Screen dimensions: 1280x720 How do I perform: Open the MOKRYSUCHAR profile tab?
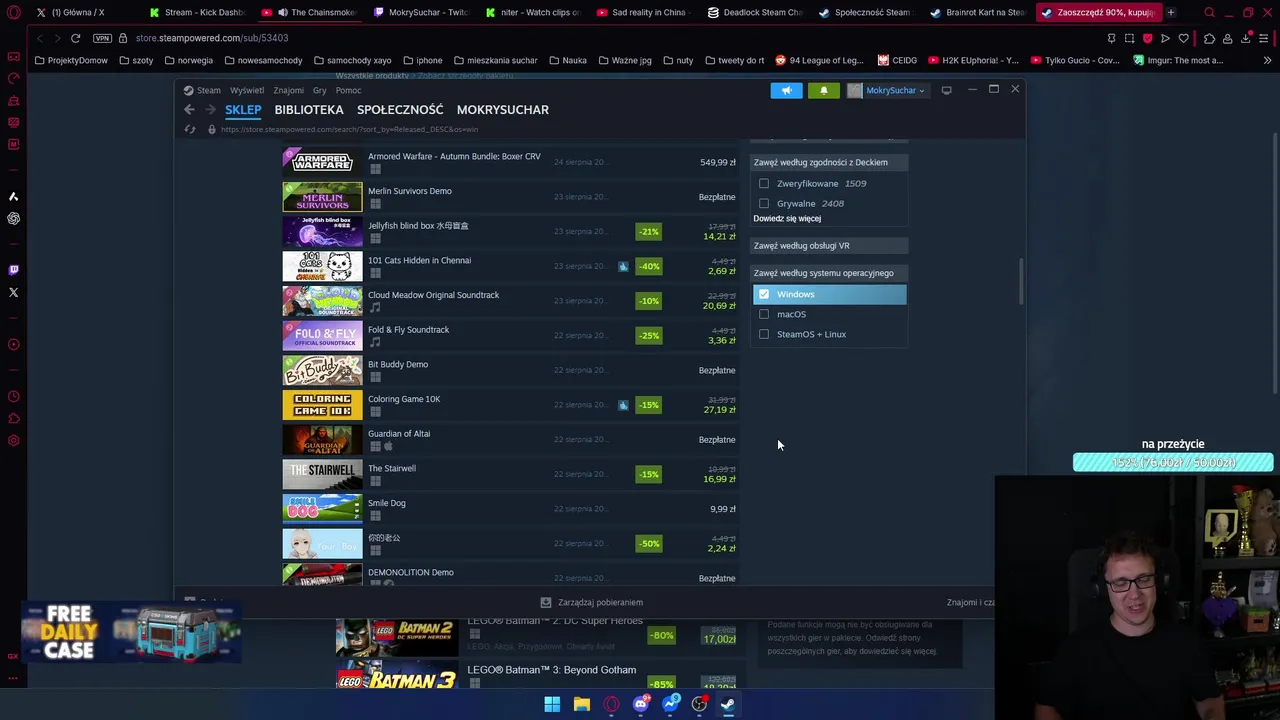[x=503, y=109]
